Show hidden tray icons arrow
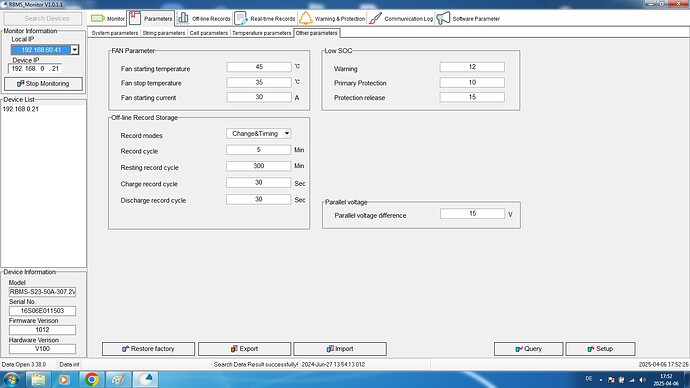This screenshot has height=388, width=690. (x=601, y=380)
